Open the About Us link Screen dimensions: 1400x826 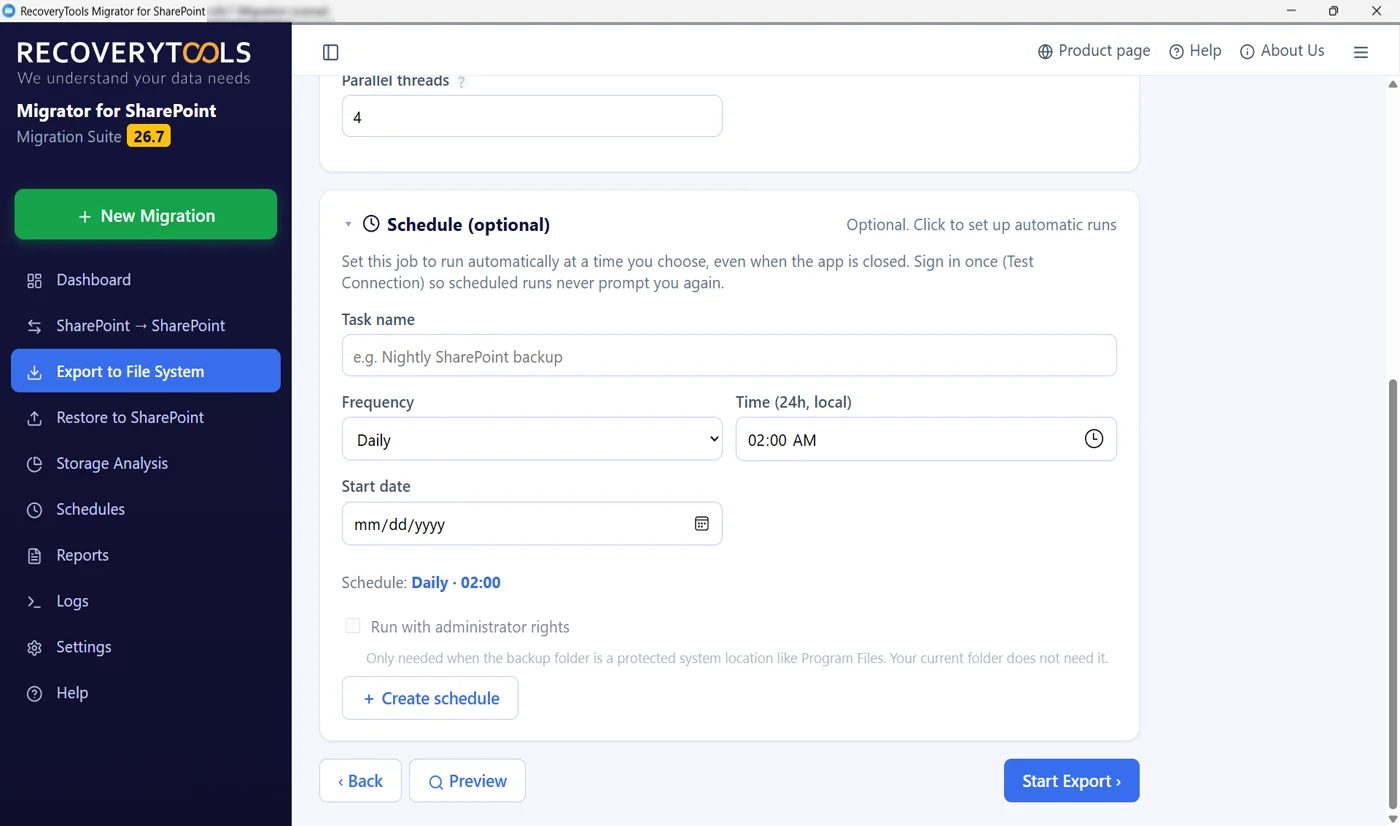[x=1282, y=51]
